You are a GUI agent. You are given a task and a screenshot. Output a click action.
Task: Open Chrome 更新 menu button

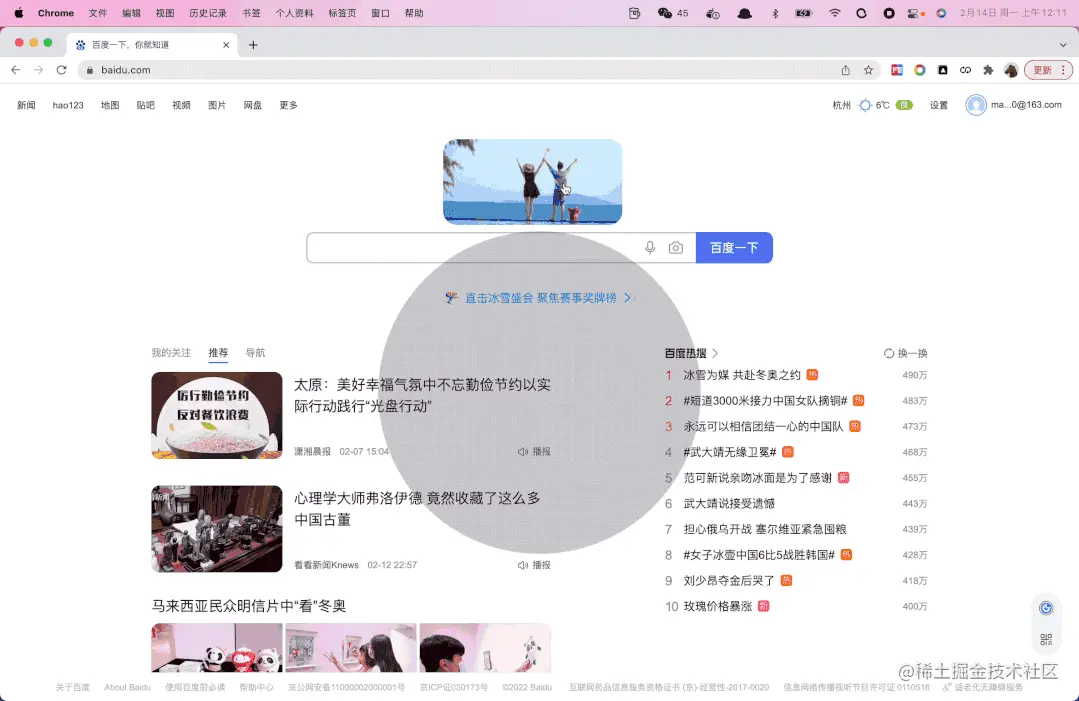1049,70
